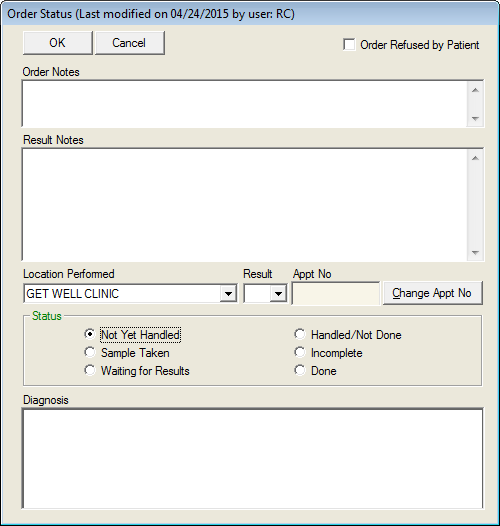
Task: Click the Appt No field
Action: (336, 294)
